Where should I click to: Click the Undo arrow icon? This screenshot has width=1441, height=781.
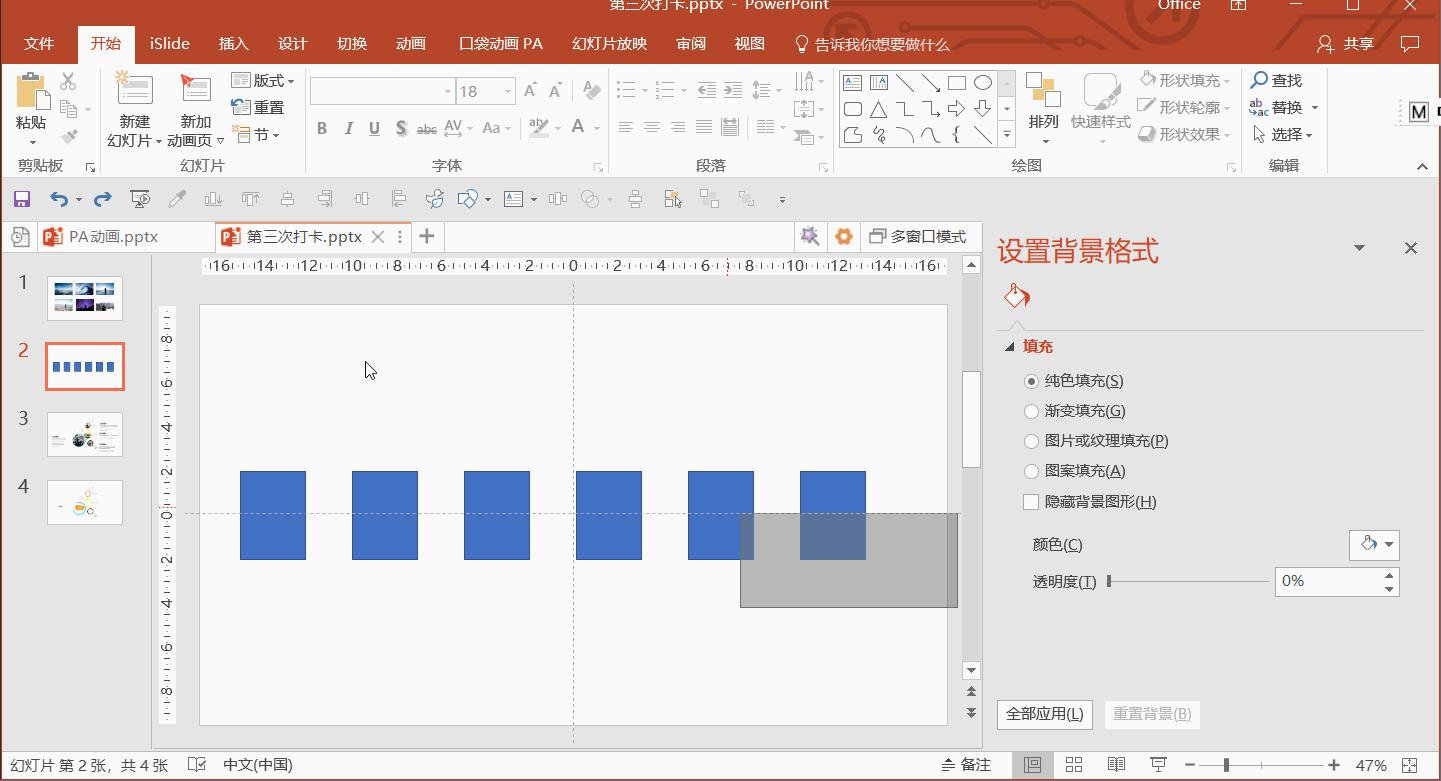coord(59,200)
